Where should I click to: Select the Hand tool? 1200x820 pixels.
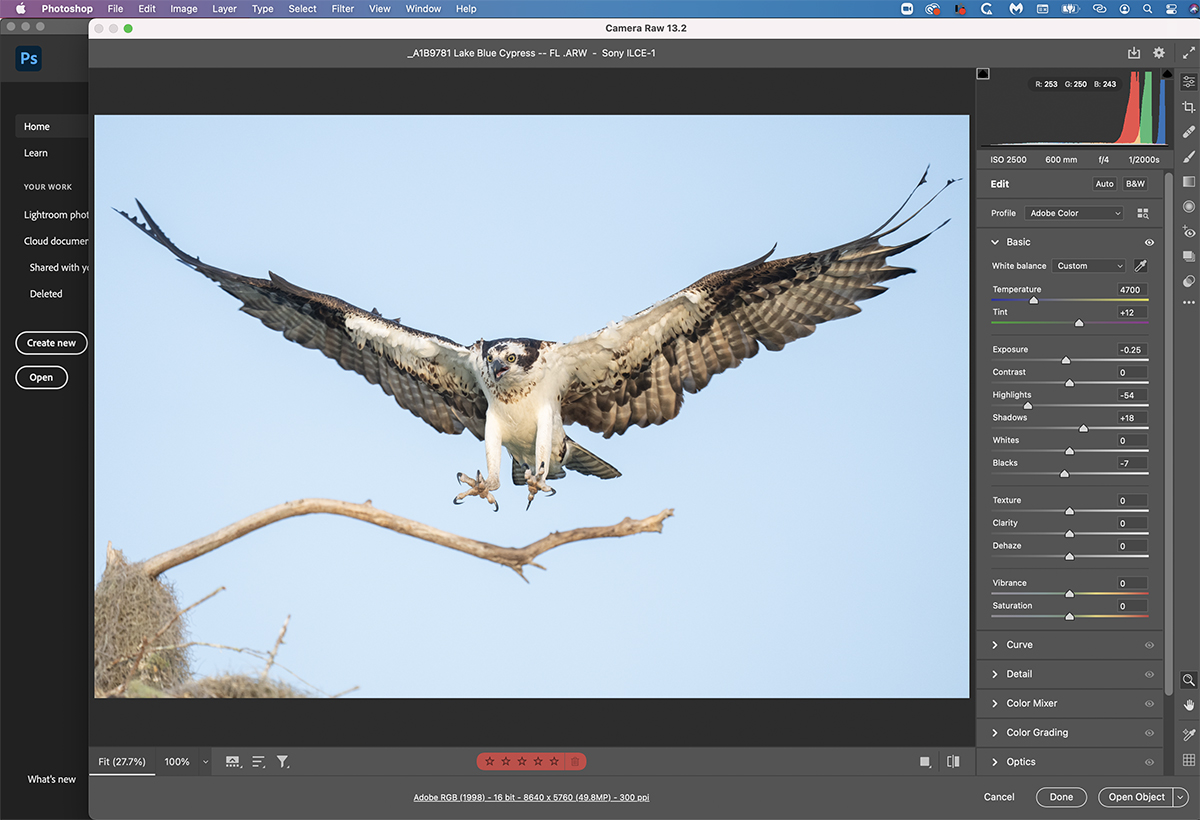[x=1188, y=705]
